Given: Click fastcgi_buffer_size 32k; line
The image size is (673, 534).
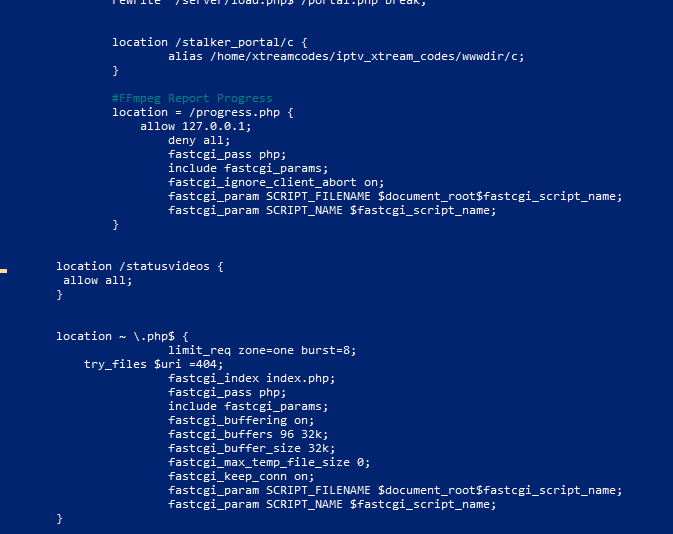Looking at the screenshot, I should (252, 448).
